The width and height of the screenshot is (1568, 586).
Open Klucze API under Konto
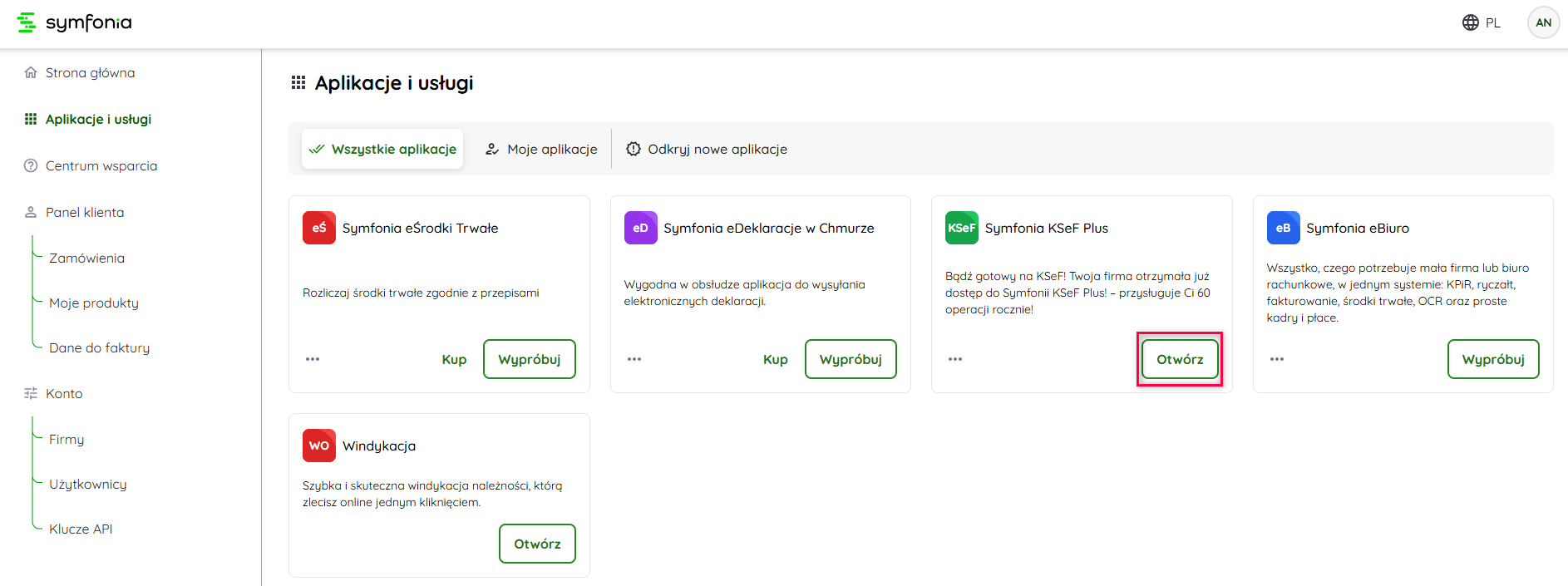[x=81, y=529]
